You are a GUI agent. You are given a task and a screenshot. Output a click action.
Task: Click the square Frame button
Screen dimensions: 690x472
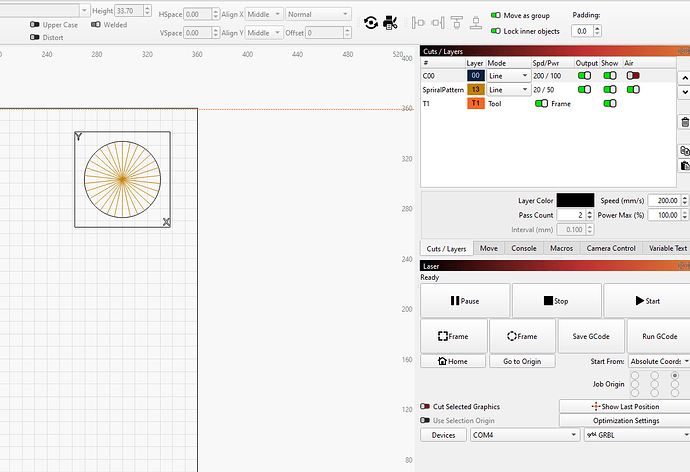coord(454,336)
